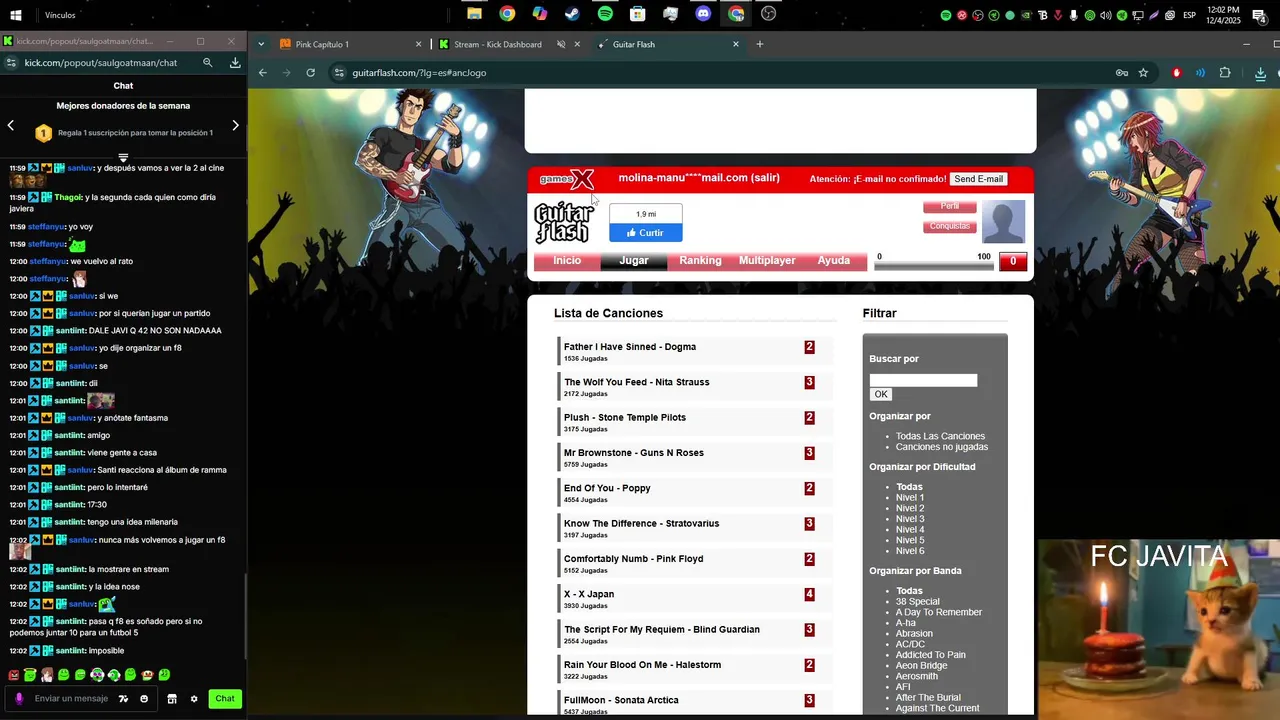Show next top donor
Viewport: 1280px width, 720px height.
pyautogui.click(x=236, y=125)
